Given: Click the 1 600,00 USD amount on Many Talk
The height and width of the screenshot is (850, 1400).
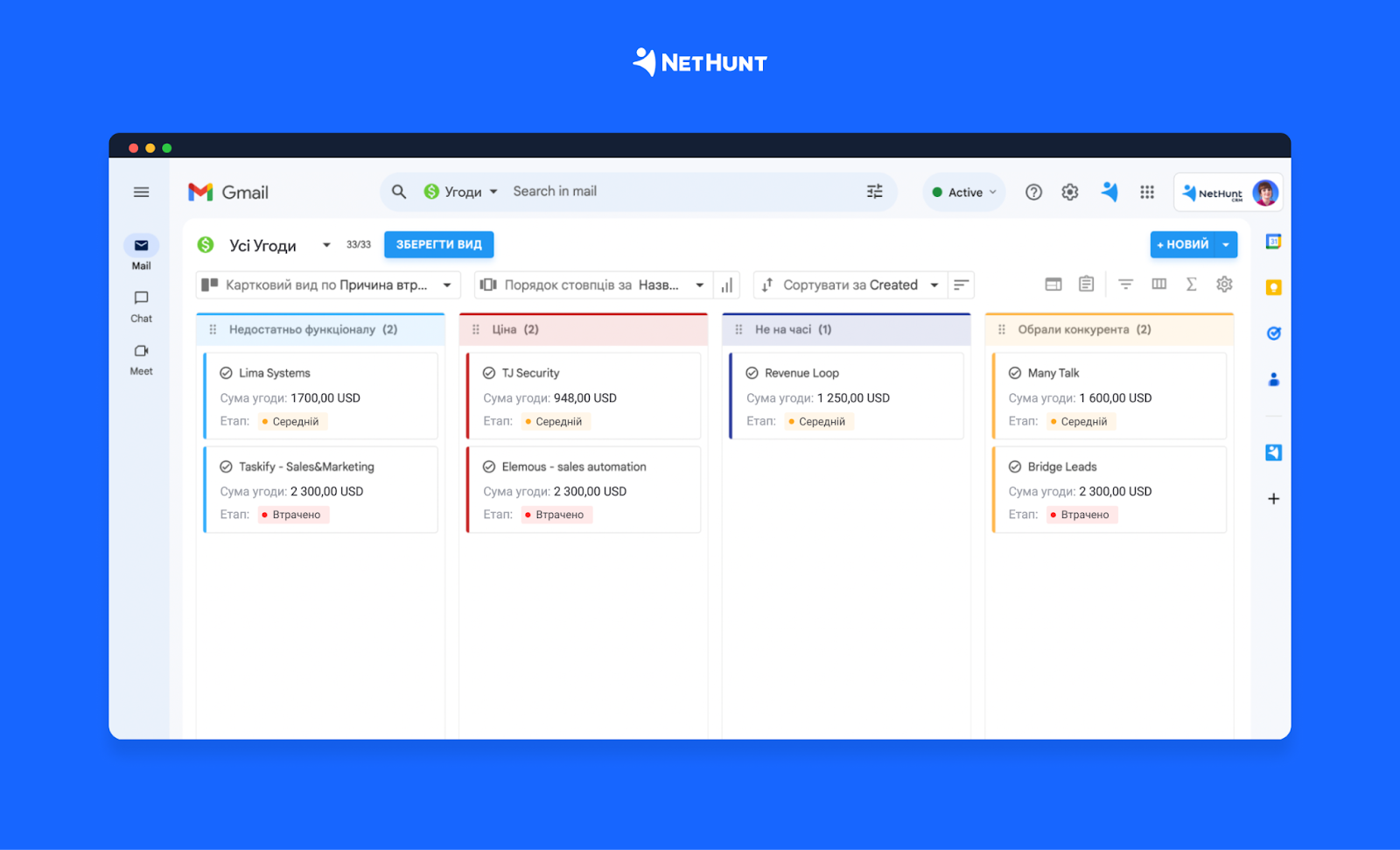Looking at the screenshot, I should pyautogui.click(x=1116, y=398).
